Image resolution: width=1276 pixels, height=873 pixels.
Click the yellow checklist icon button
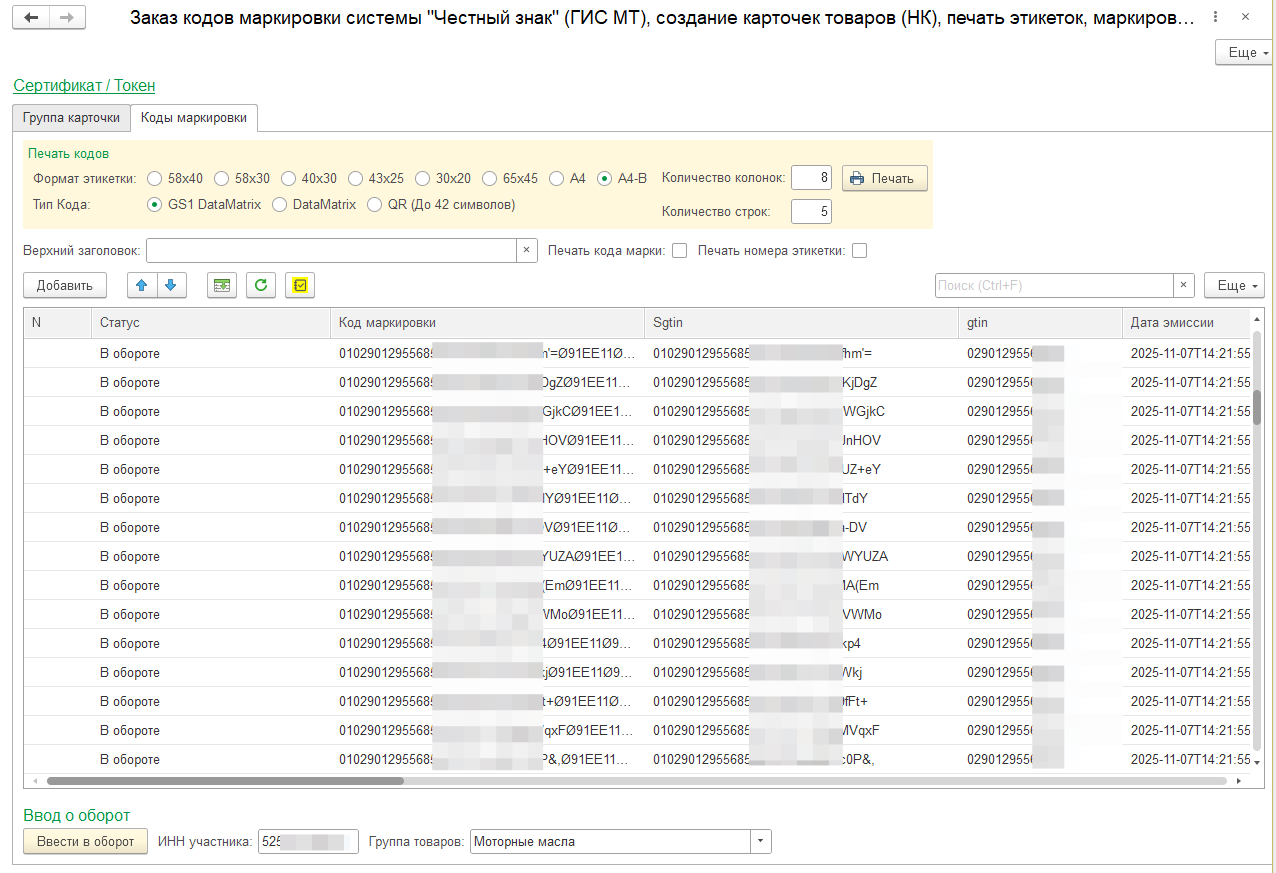click(299, 285)
